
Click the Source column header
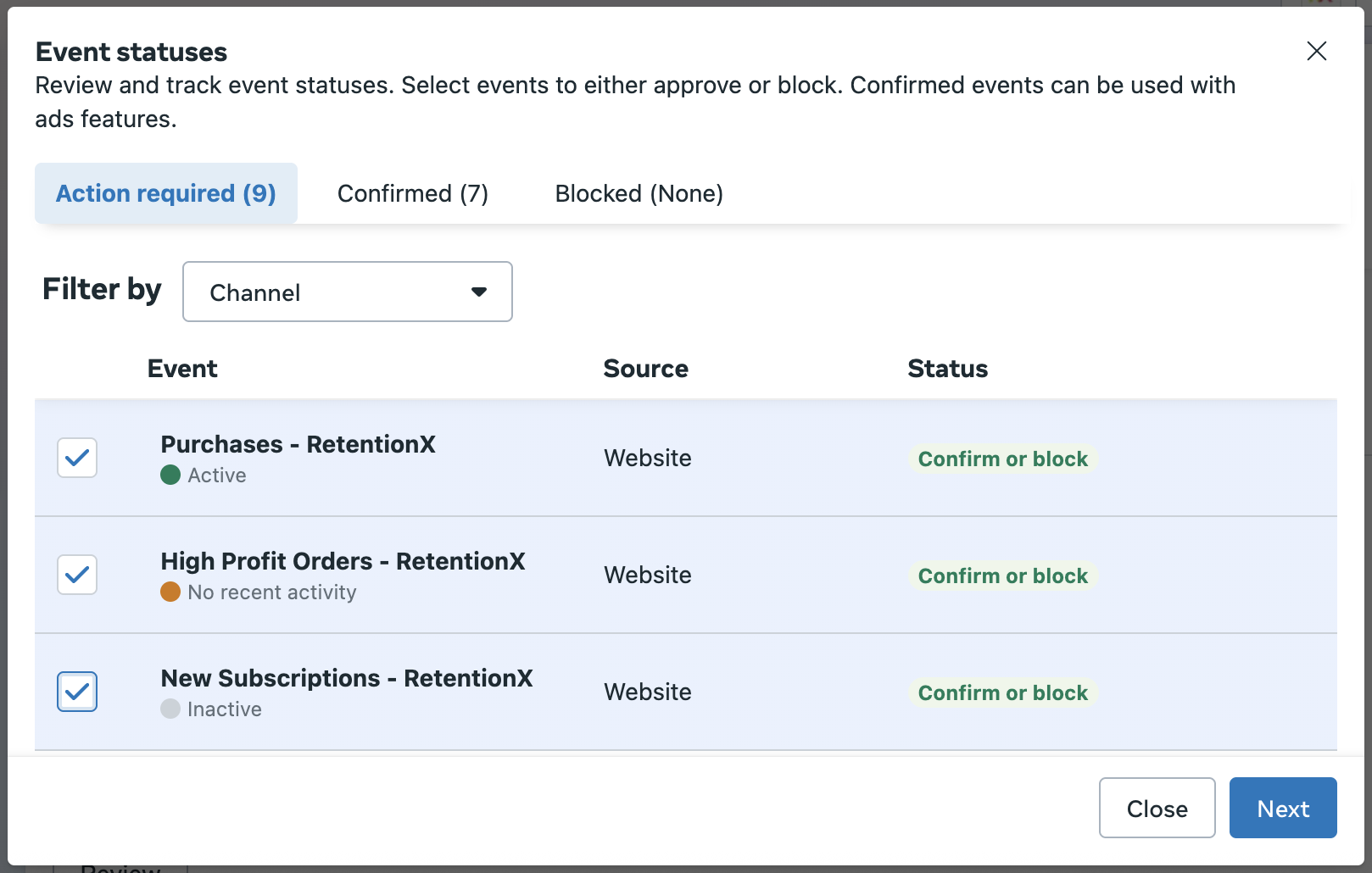(645, 369)
